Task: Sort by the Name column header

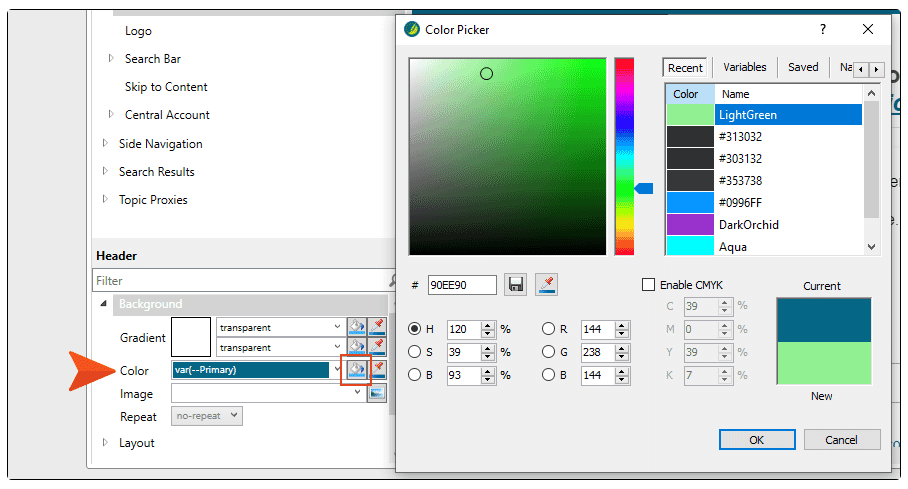Action: [x=789, y=94]
